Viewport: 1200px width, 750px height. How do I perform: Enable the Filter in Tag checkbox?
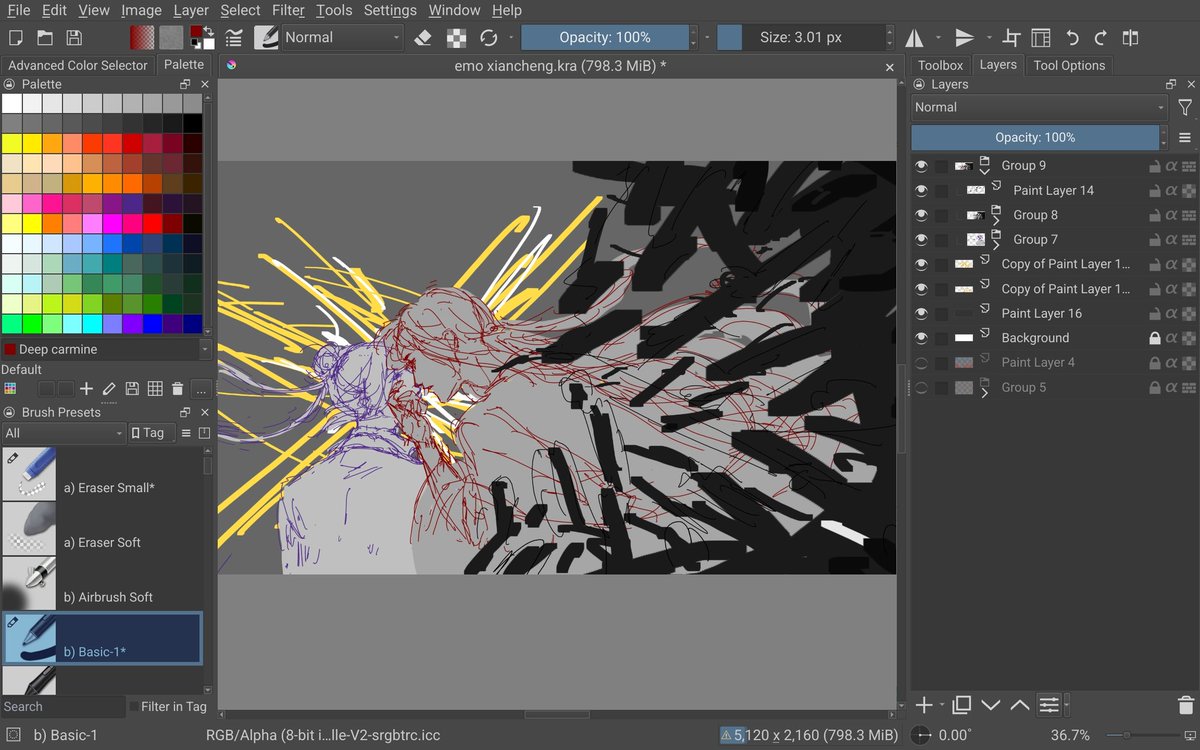coord(134,706)
